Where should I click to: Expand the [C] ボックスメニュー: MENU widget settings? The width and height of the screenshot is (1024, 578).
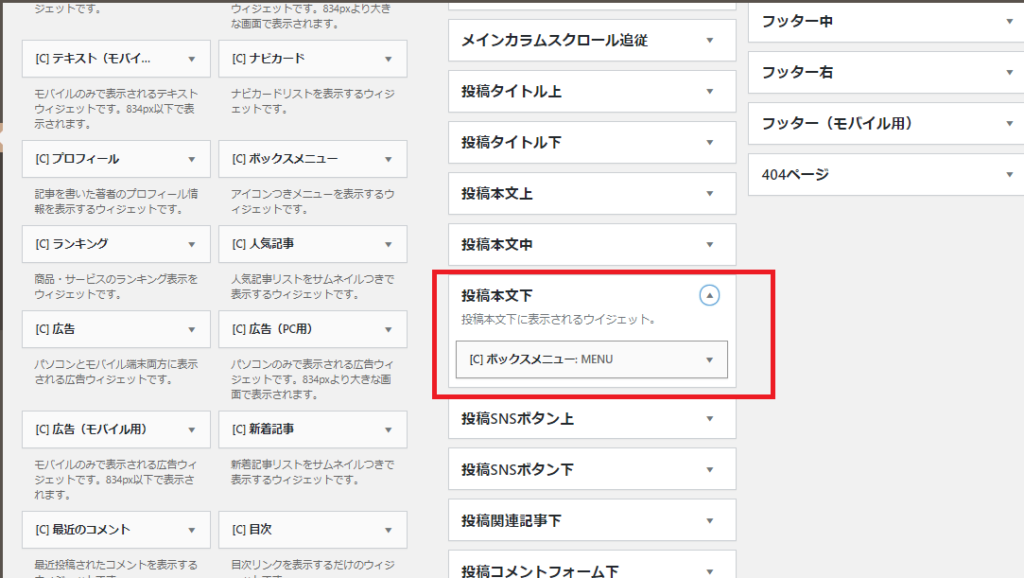tap(709, 360)
